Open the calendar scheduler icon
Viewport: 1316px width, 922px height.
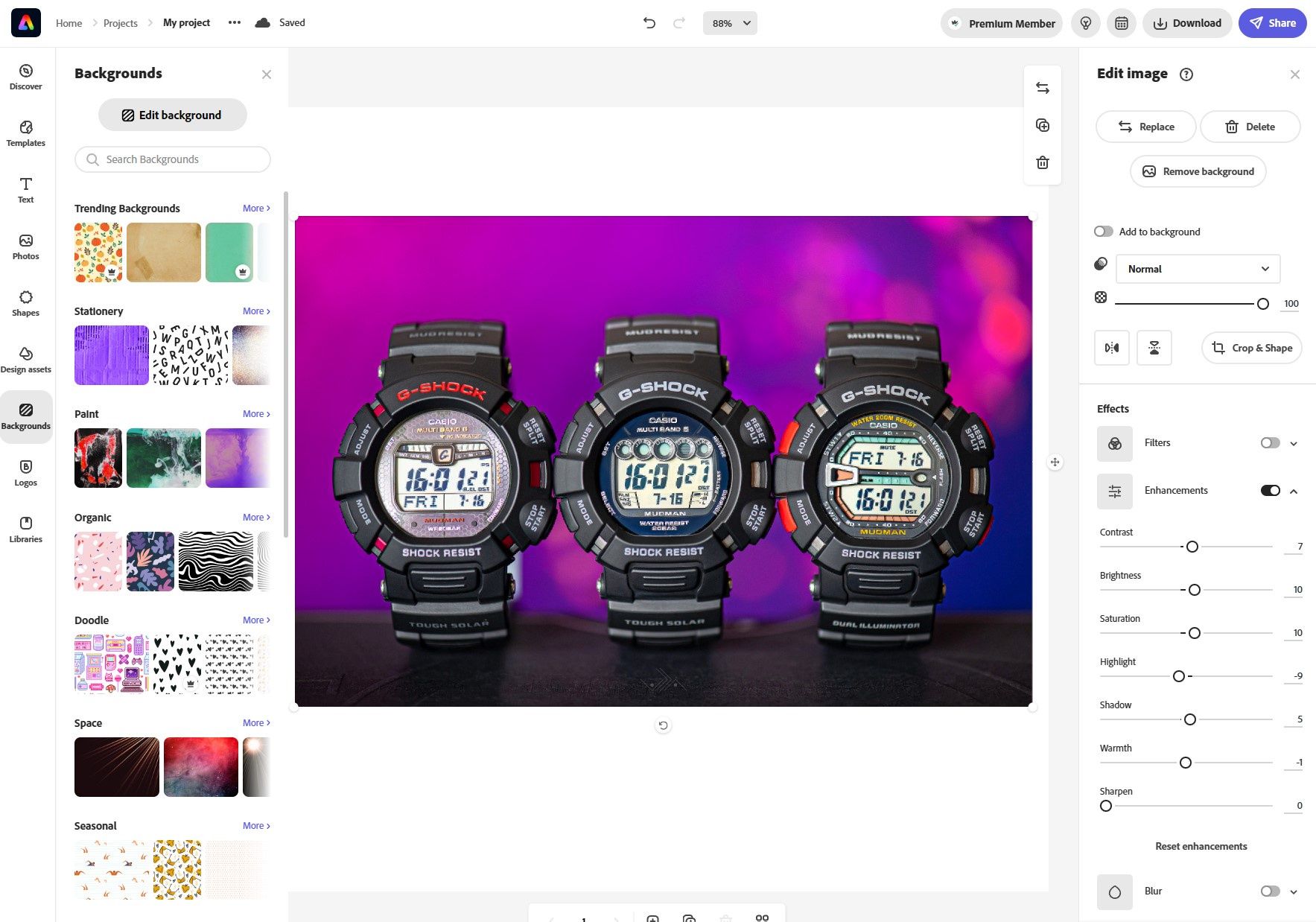coord(1122,23)
